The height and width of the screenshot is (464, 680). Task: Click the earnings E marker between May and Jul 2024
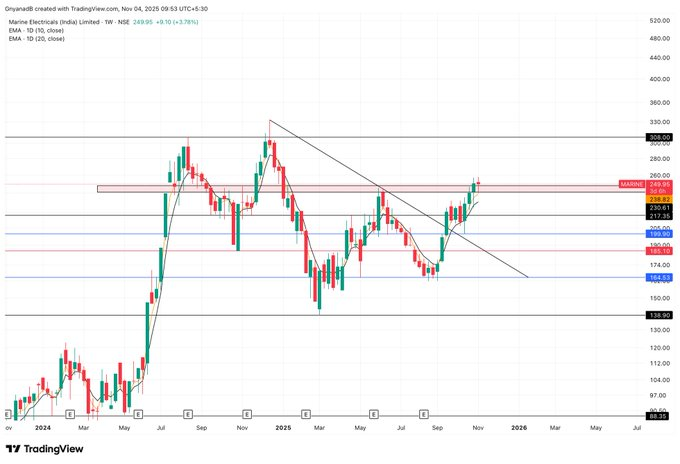tap(138, 415)
